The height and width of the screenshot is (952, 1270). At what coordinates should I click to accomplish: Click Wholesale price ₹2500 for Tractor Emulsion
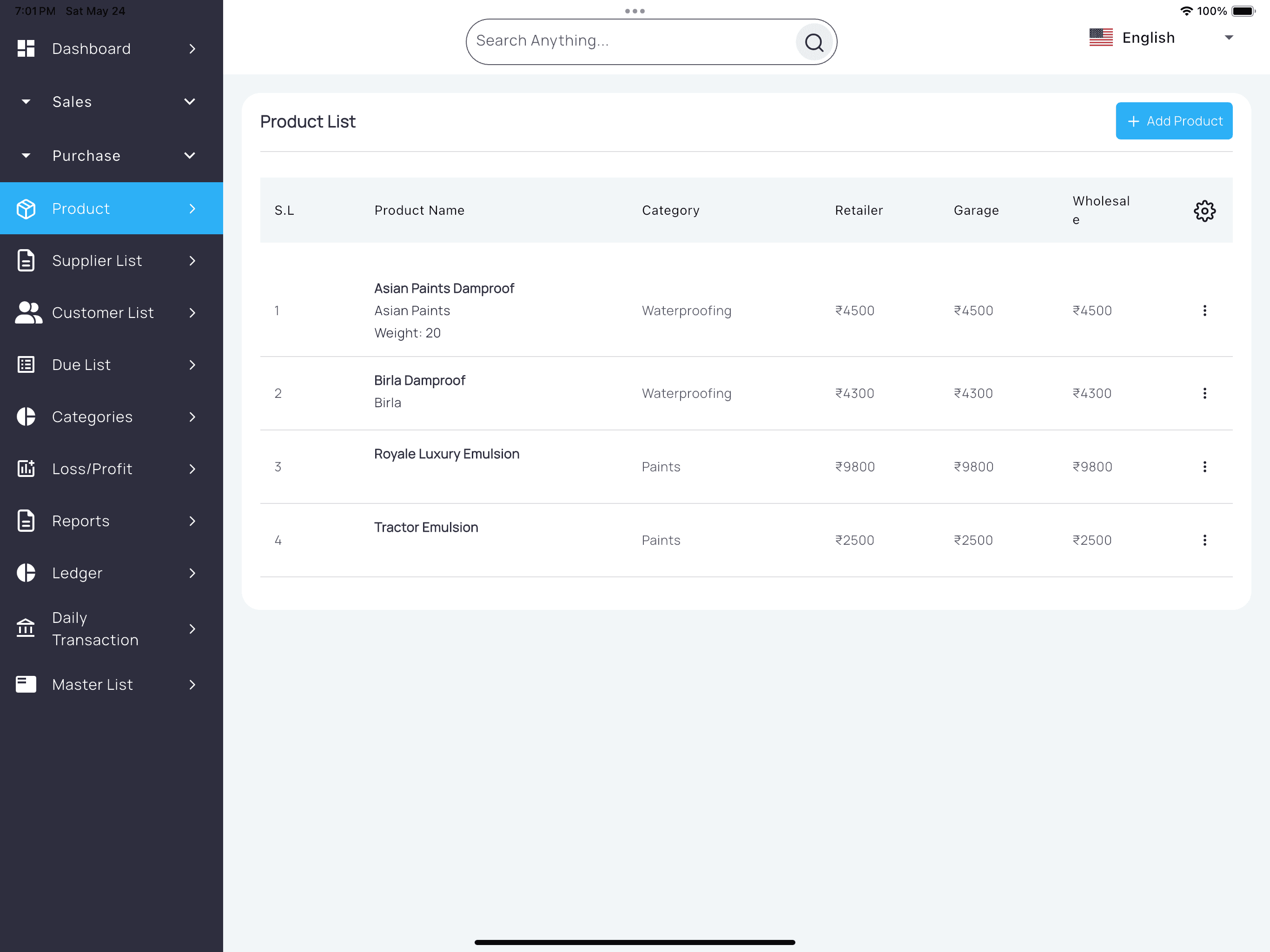[1092, 540]
